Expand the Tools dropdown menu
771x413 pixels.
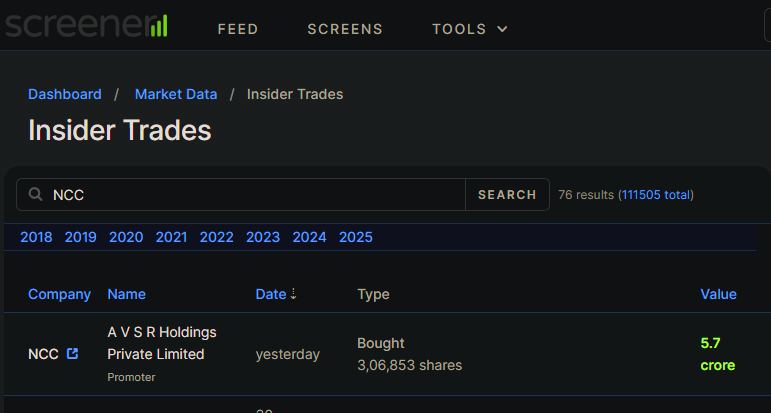pyautogui.click(x=470, y=29)
